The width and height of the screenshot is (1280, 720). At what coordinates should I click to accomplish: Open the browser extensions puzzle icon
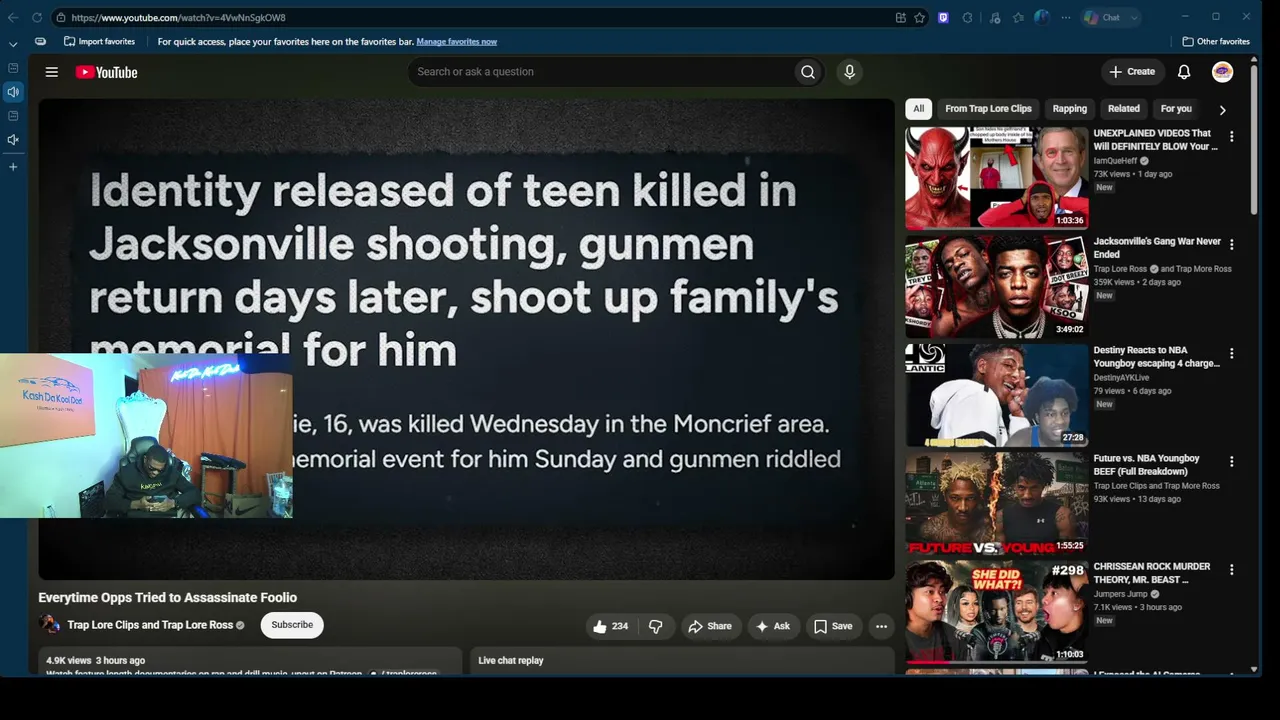(x=968, y=18)
